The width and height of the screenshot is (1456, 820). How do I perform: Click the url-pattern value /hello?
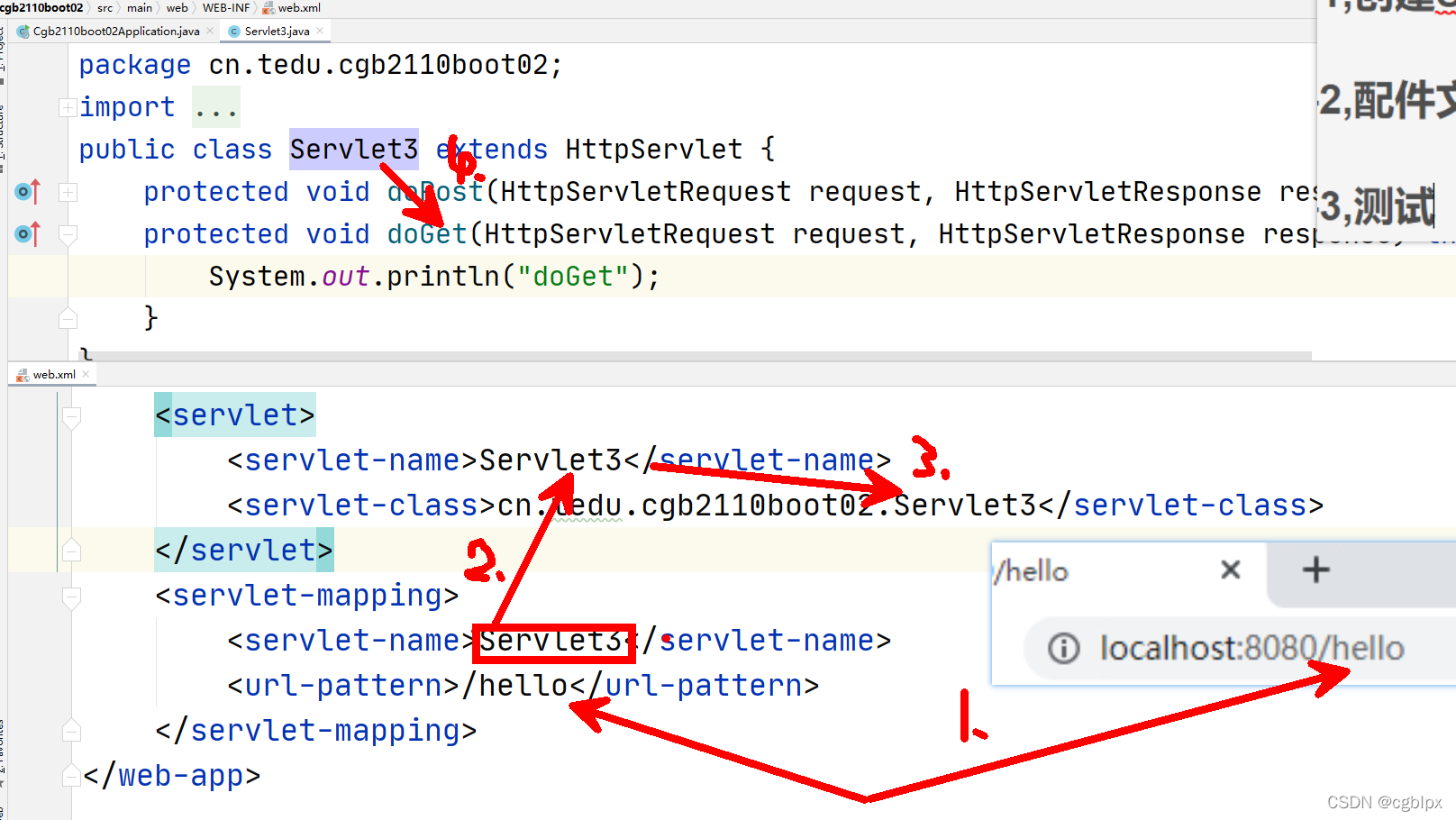point(514,686)
